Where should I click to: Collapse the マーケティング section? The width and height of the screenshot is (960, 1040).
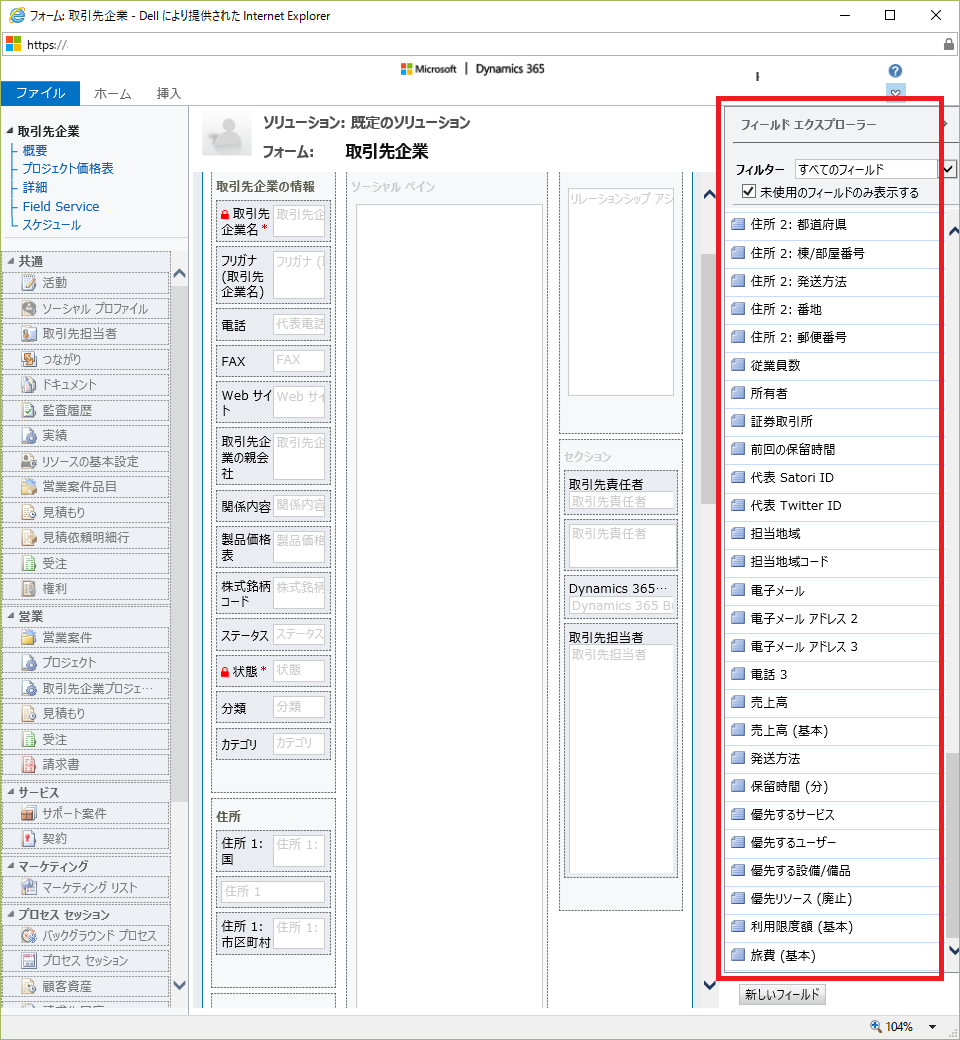(10, 866)
